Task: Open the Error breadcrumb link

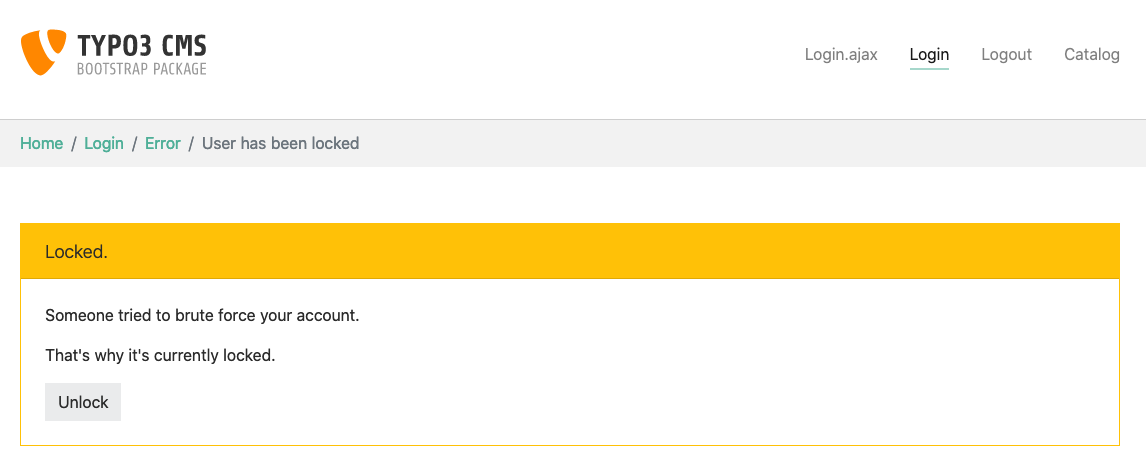Action: [x=163, y=144]
